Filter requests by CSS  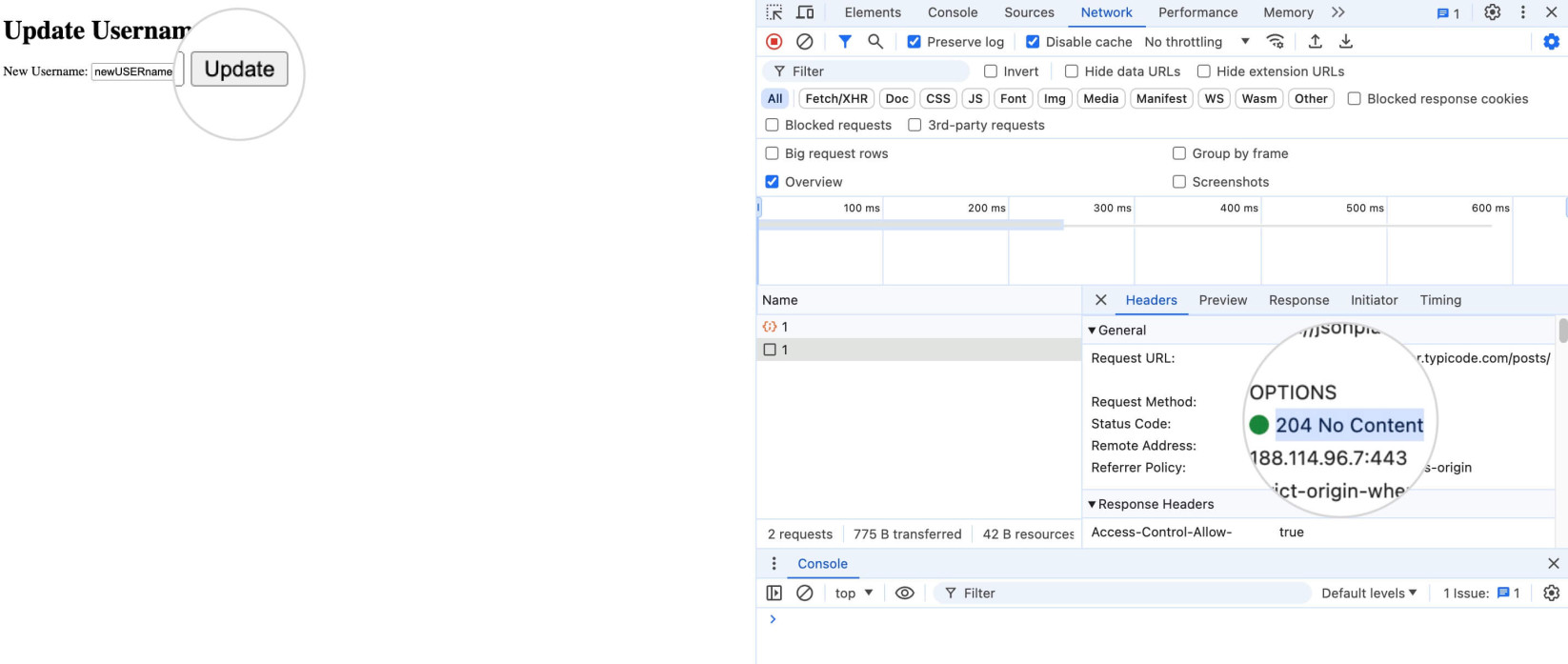(x=938, y=99)
